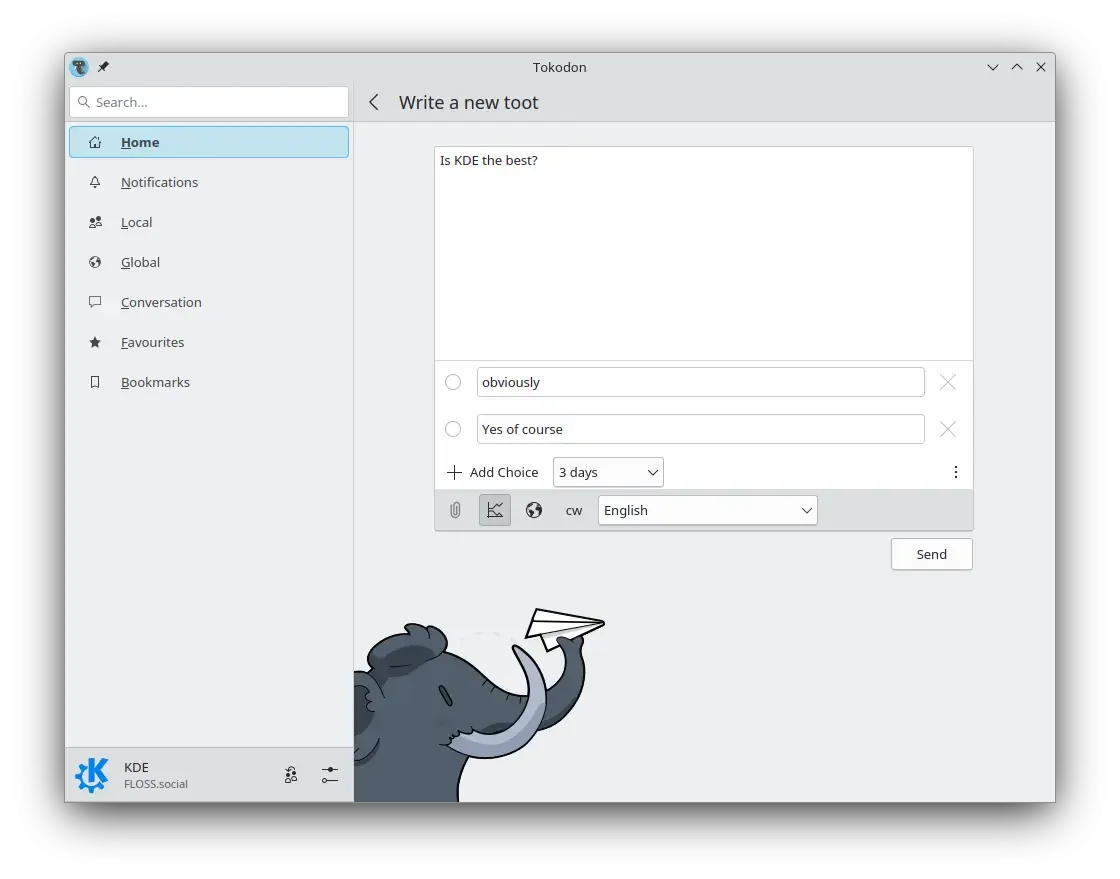Click Add Choice to add a poll option

coord(492,472)
